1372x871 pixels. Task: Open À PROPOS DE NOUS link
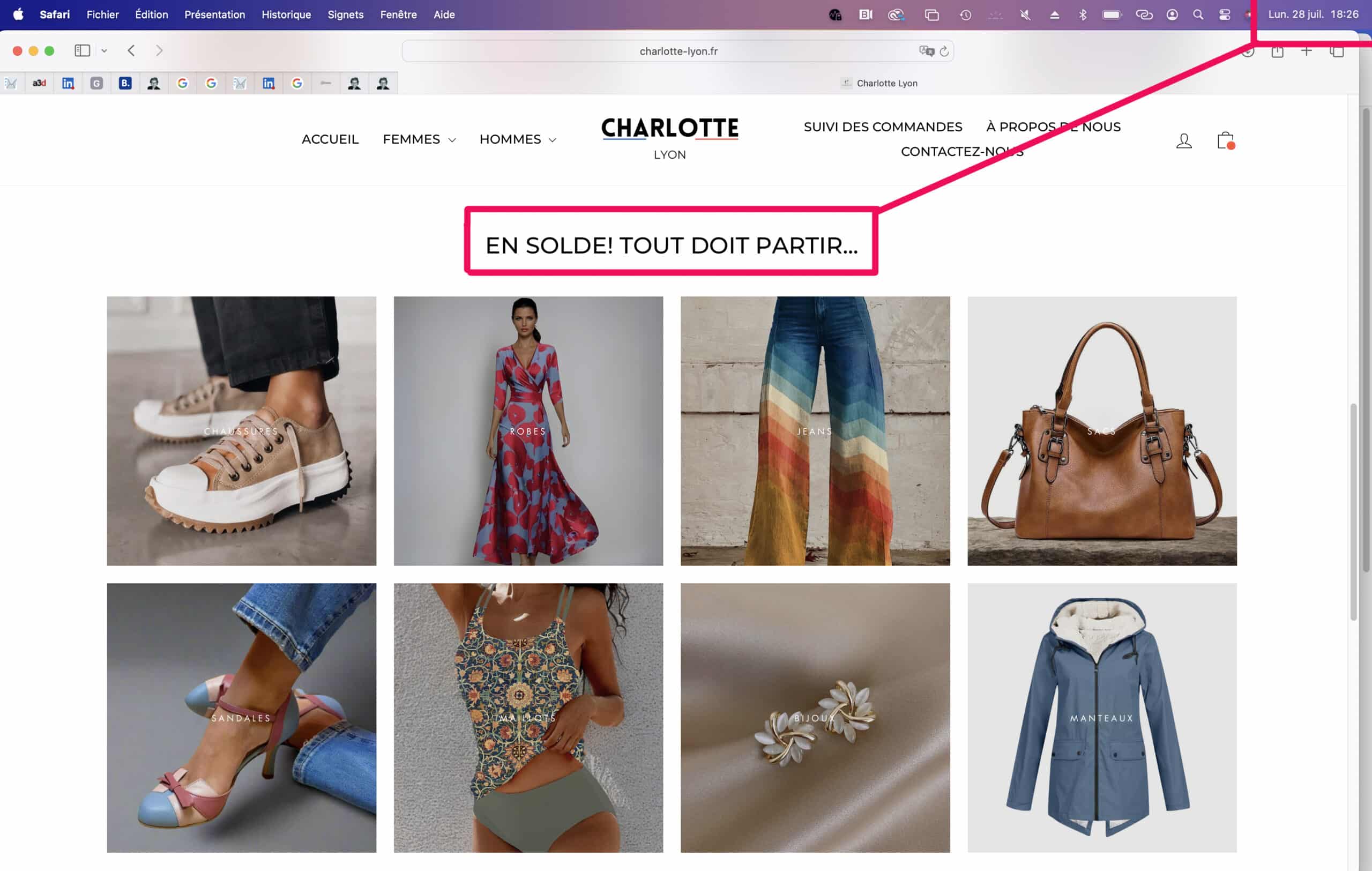pos(1053,127)
